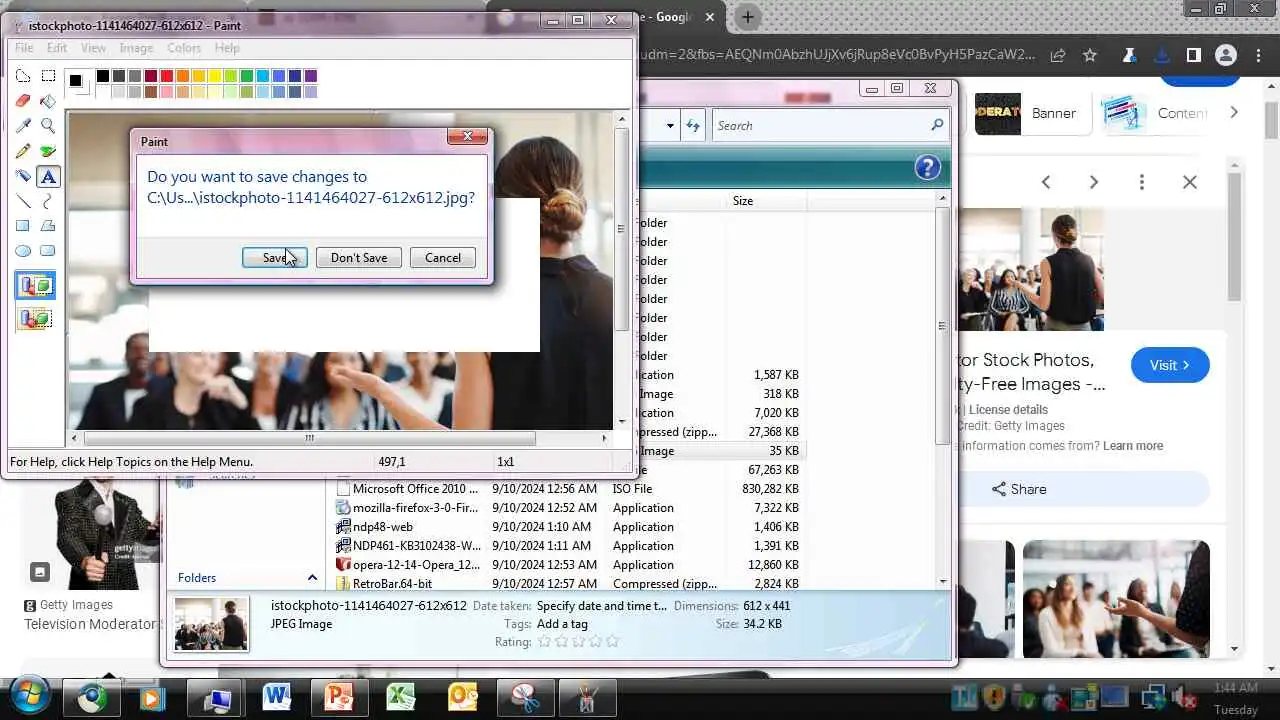Choose the Eraser tool in Paint

click(23, 101)
